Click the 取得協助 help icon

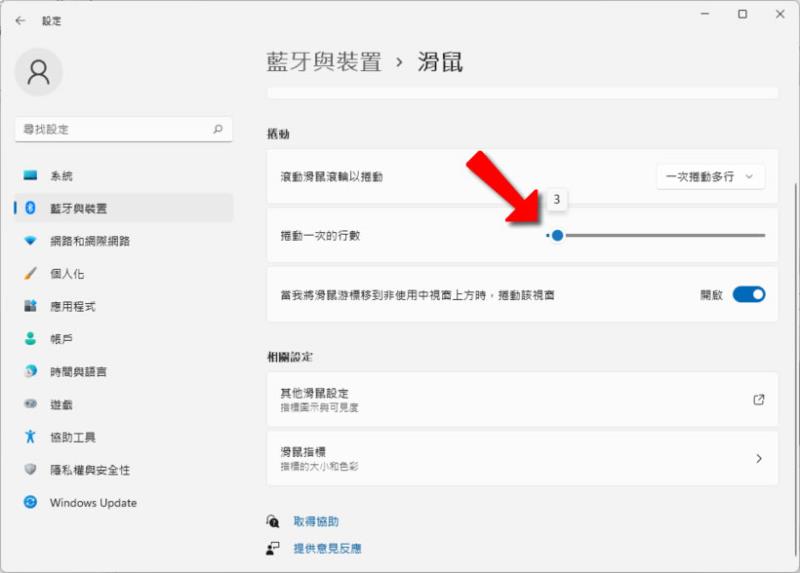point(272,521)
